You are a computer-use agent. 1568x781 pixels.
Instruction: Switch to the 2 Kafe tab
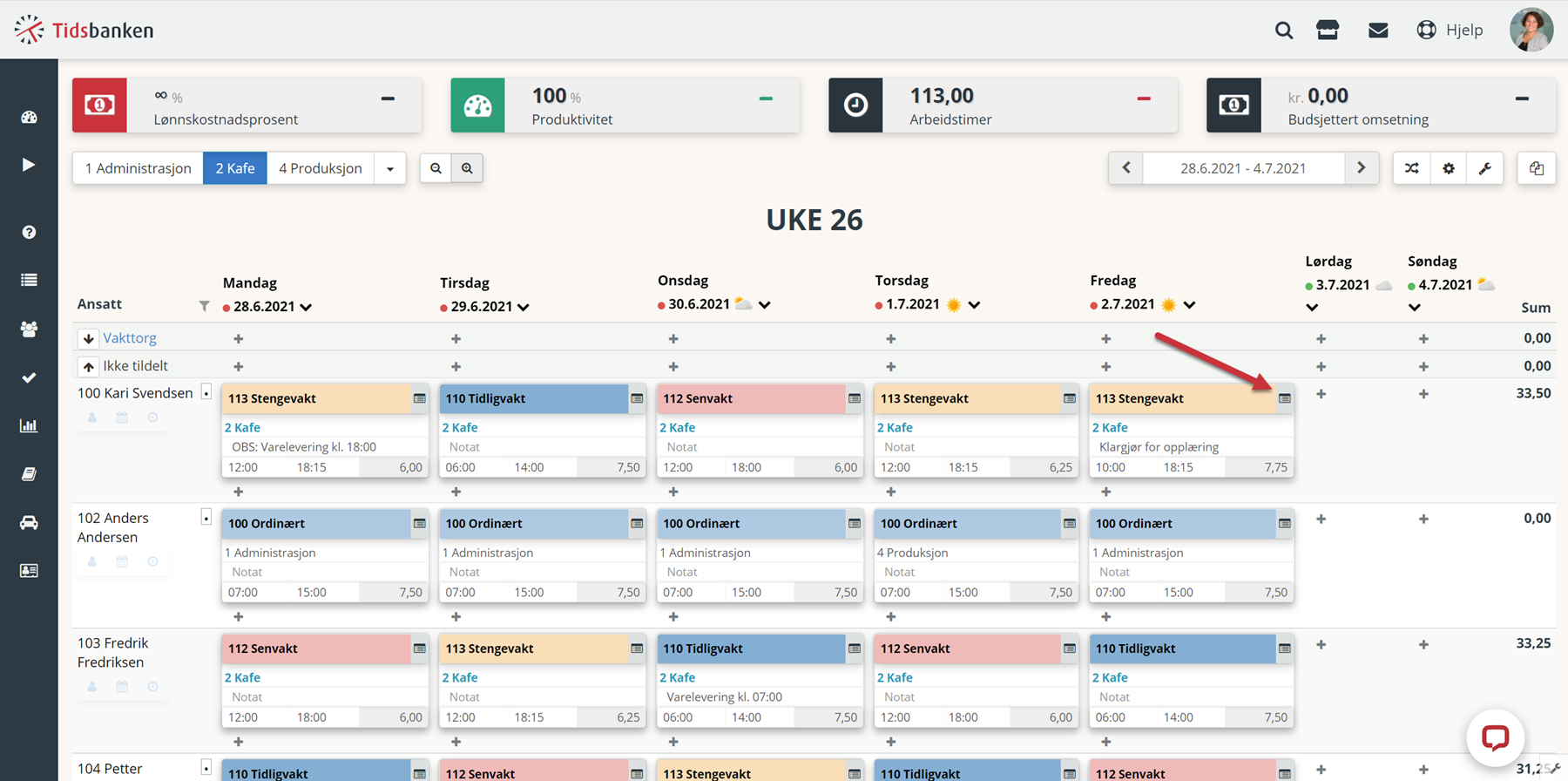(x=235, y=168)
